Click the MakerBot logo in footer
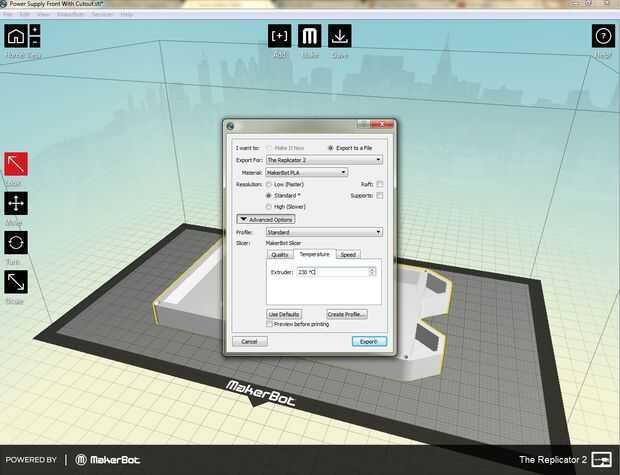Viewport: 620px width, 475px height. [108, 460]
